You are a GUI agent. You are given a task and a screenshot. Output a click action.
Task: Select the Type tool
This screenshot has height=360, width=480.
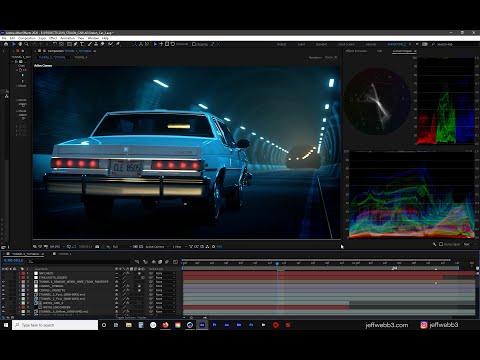point(82,44)
